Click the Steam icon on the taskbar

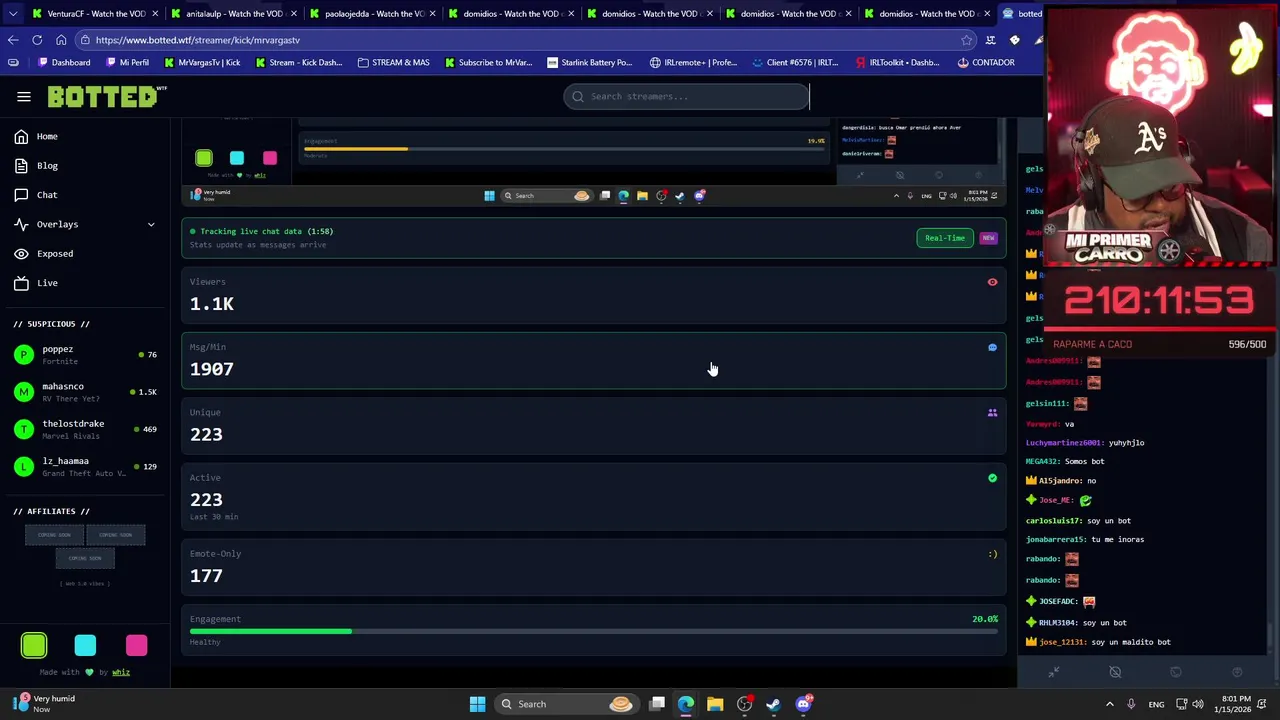pyautogui.click(x=773, y=704)
